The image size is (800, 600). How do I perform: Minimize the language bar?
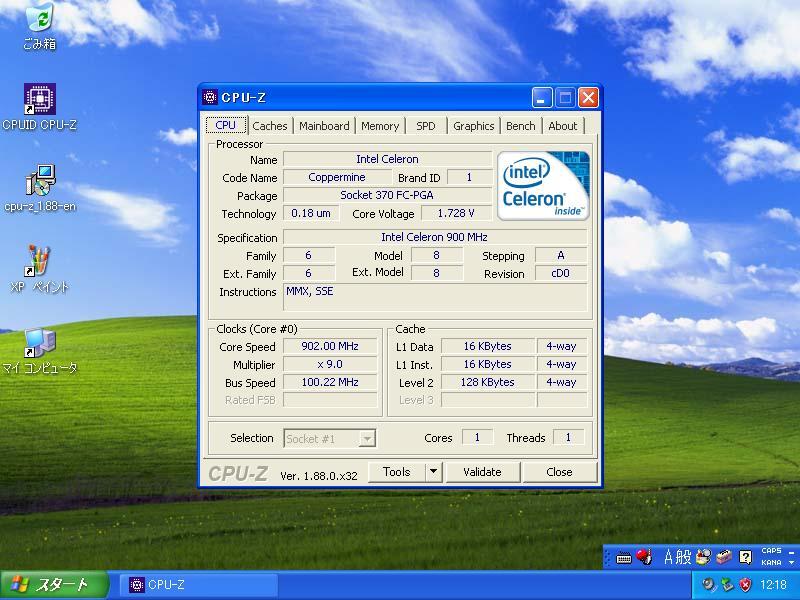(x=791, y=551)
